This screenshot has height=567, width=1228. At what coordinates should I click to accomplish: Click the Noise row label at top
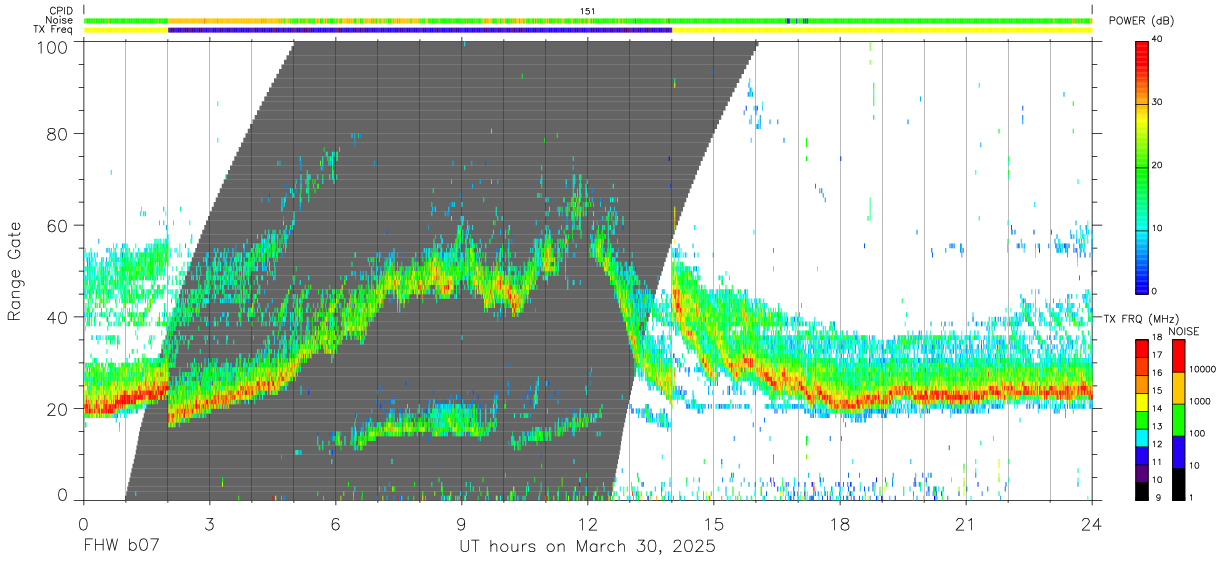[x=61, y=20]
